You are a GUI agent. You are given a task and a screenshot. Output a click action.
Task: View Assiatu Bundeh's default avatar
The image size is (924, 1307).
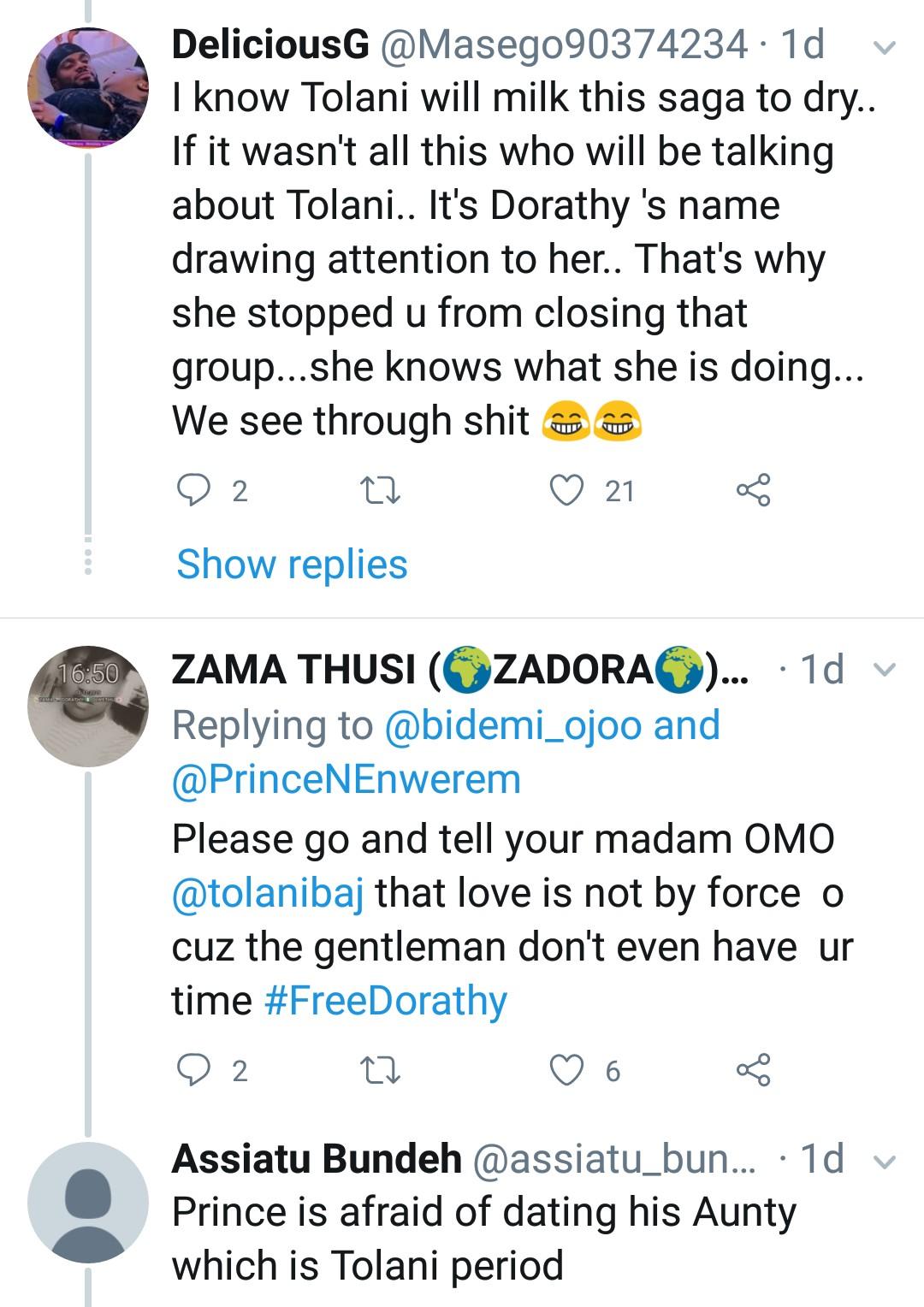coord(88,1201)
